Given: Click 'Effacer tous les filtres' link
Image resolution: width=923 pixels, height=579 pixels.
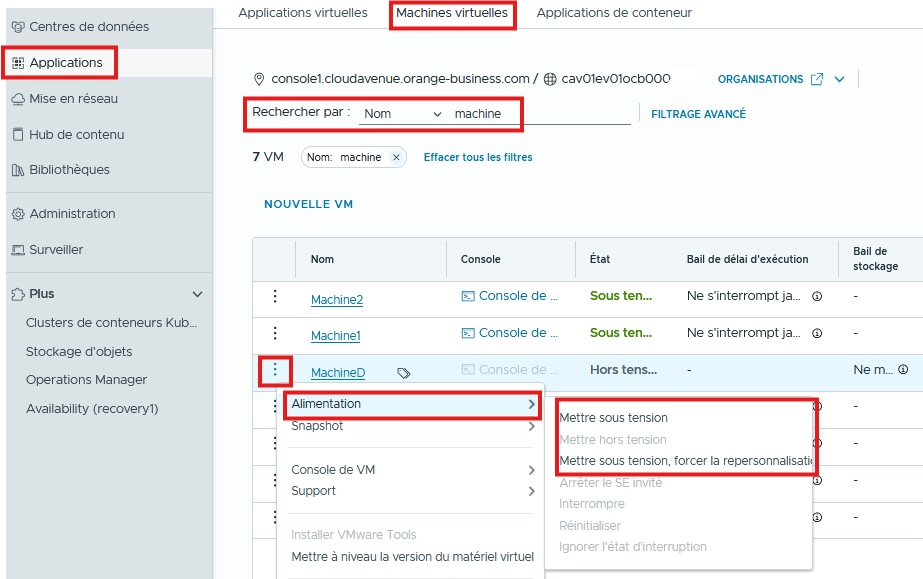Looking at the screenshot, I should 478,157.
